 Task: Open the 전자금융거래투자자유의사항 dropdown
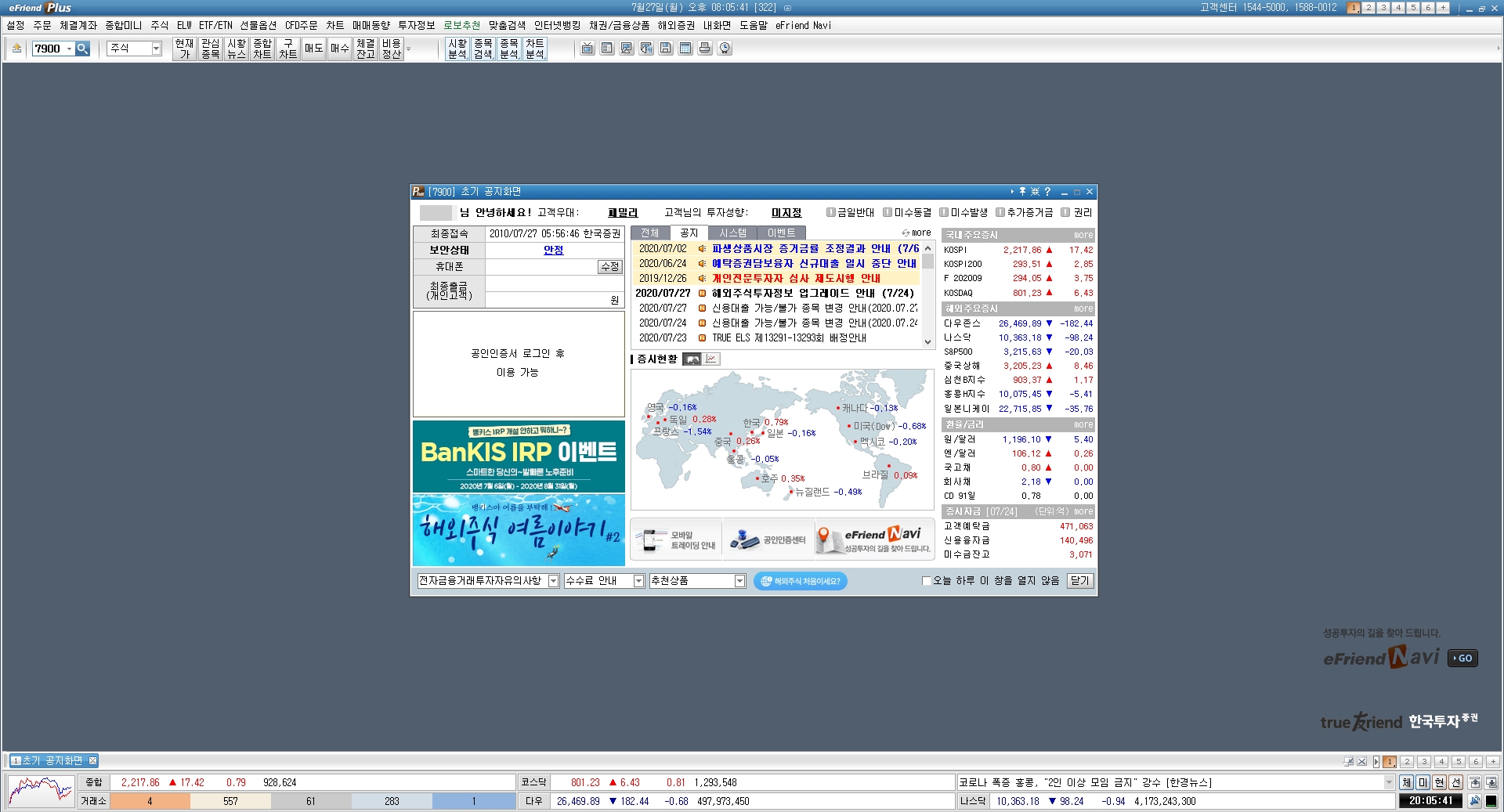[553, 581]
